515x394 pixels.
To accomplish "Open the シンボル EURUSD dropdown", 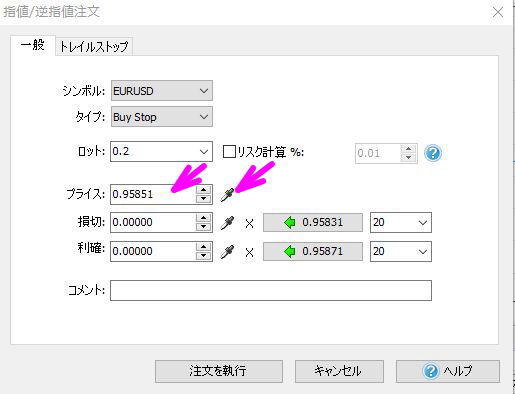I will pos(162,91).
